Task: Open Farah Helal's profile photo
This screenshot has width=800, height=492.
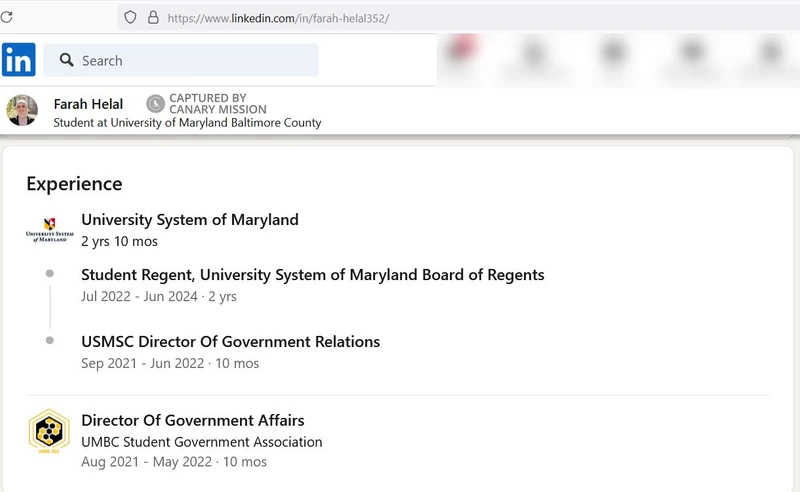Action: point(22,110)
